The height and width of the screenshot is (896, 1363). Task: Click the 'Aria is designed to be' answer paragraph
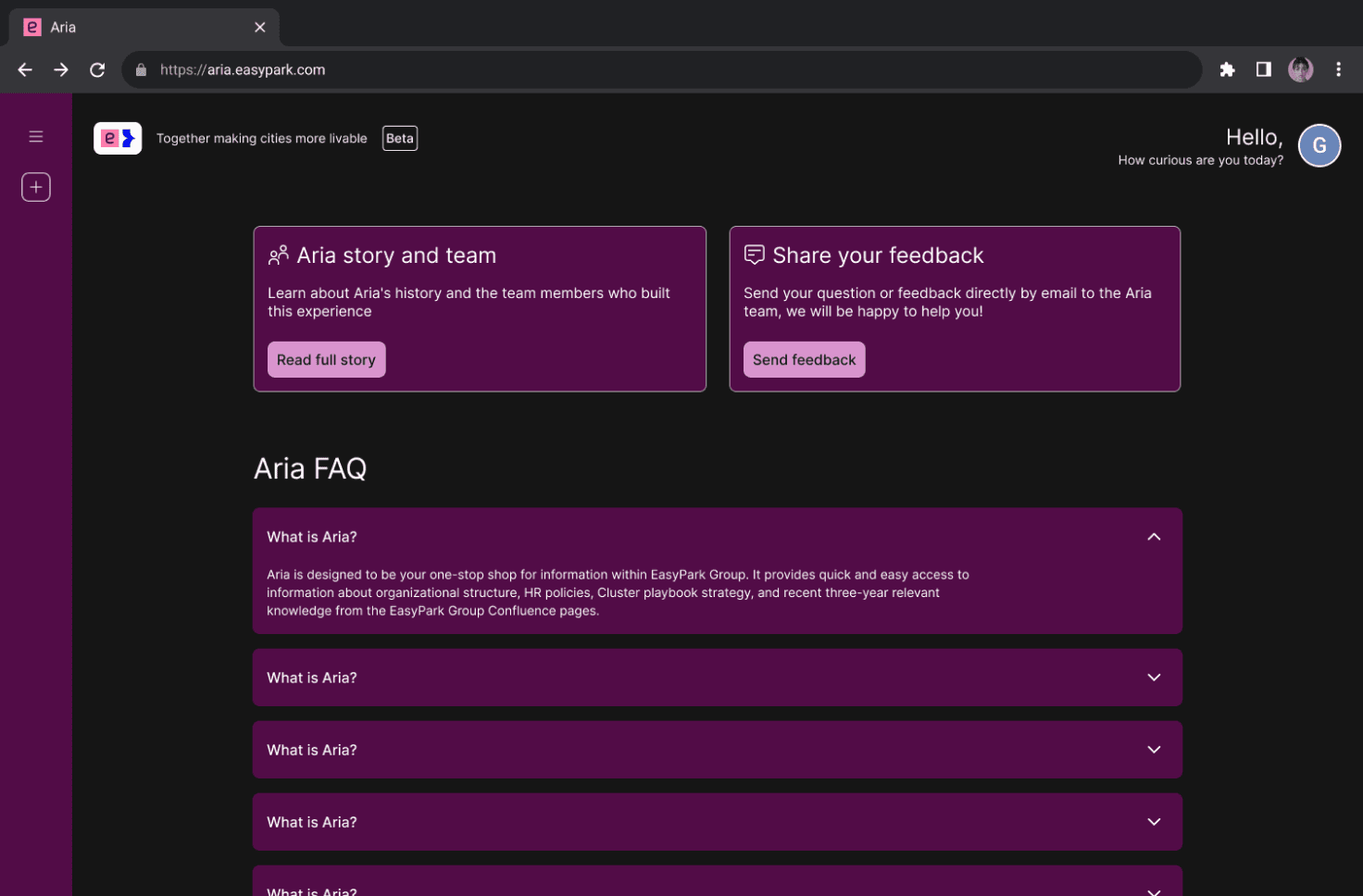coord(618,592)
